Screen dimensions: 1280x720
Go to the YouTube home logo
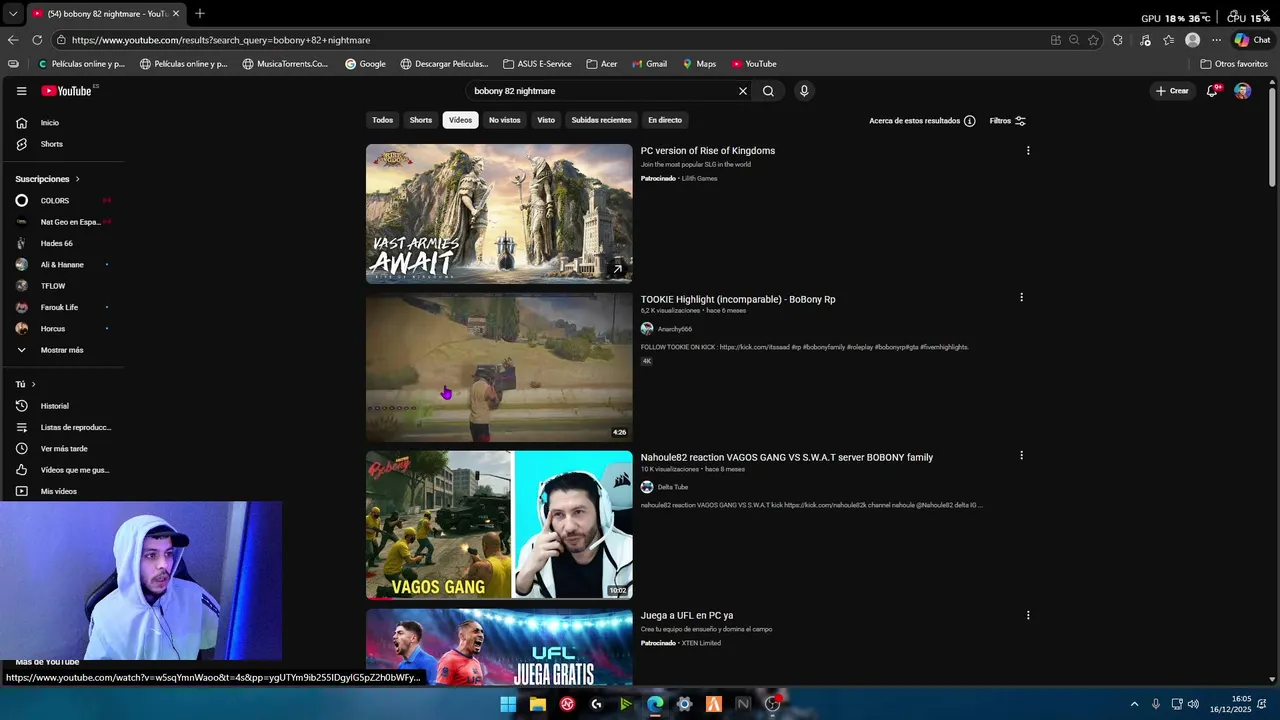[x=66, y=91]
